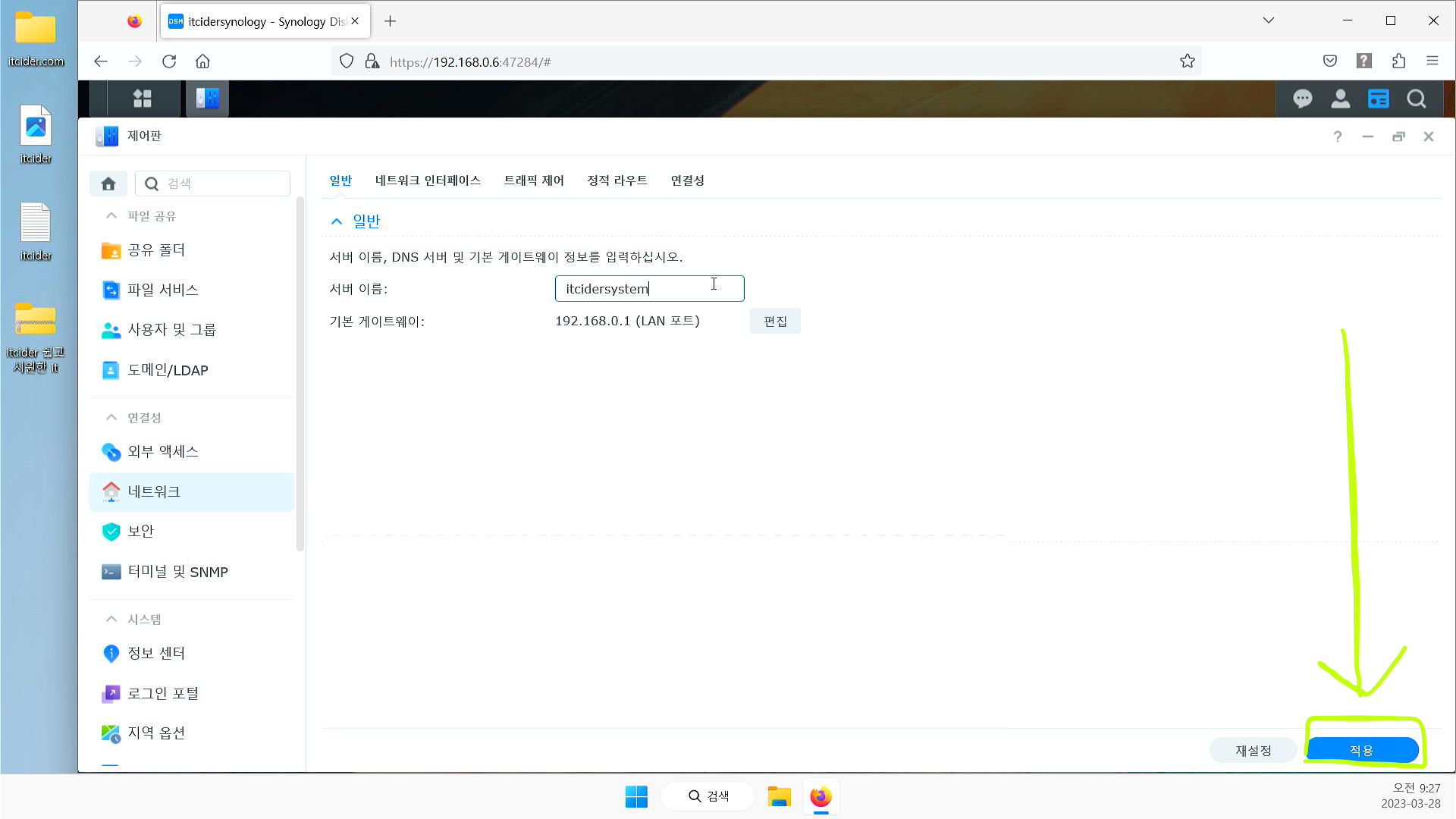Image resolution: width=1456 pixels, height=819 pixels.
Task: Click the DSM notifications chat bubble icon
Action: pyautogui.click(x=1302, y=99)
